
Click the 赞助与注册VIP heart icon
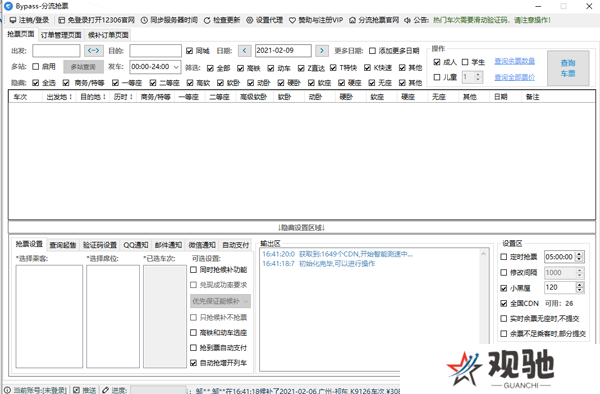292,20
